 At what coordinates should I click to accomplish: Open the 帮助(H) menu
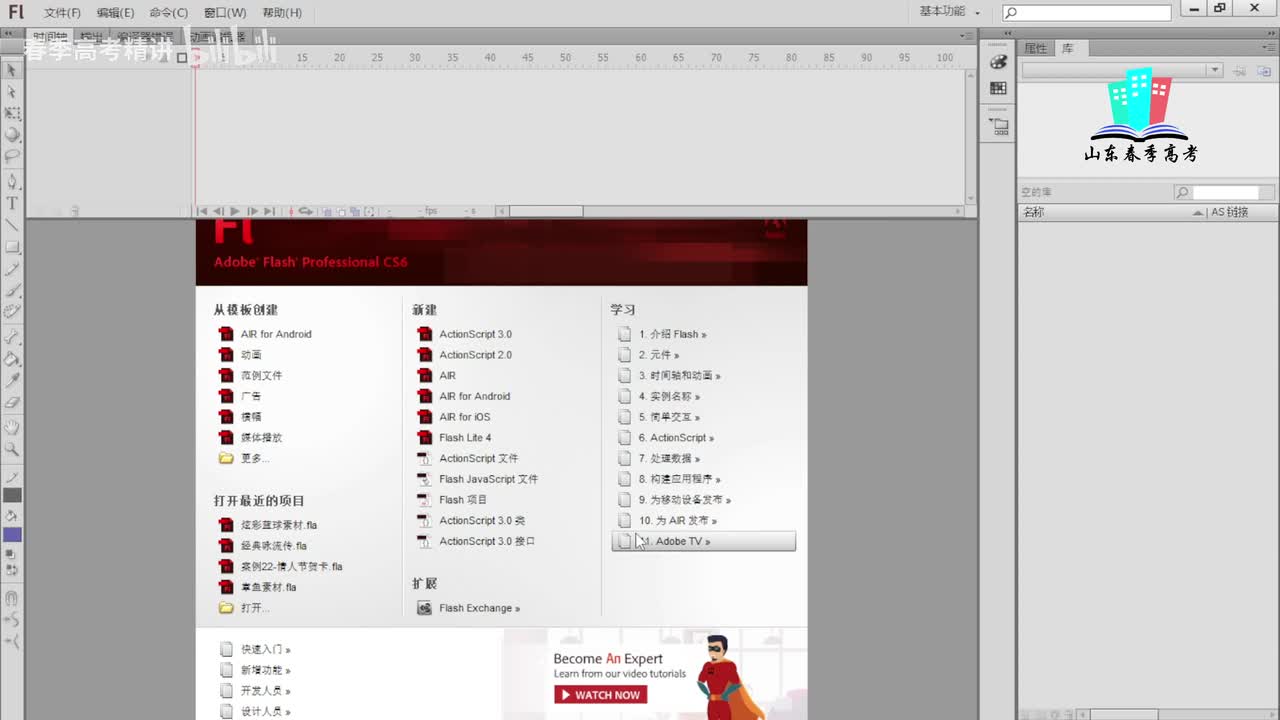pyautogui.click(x=281, y=13)
